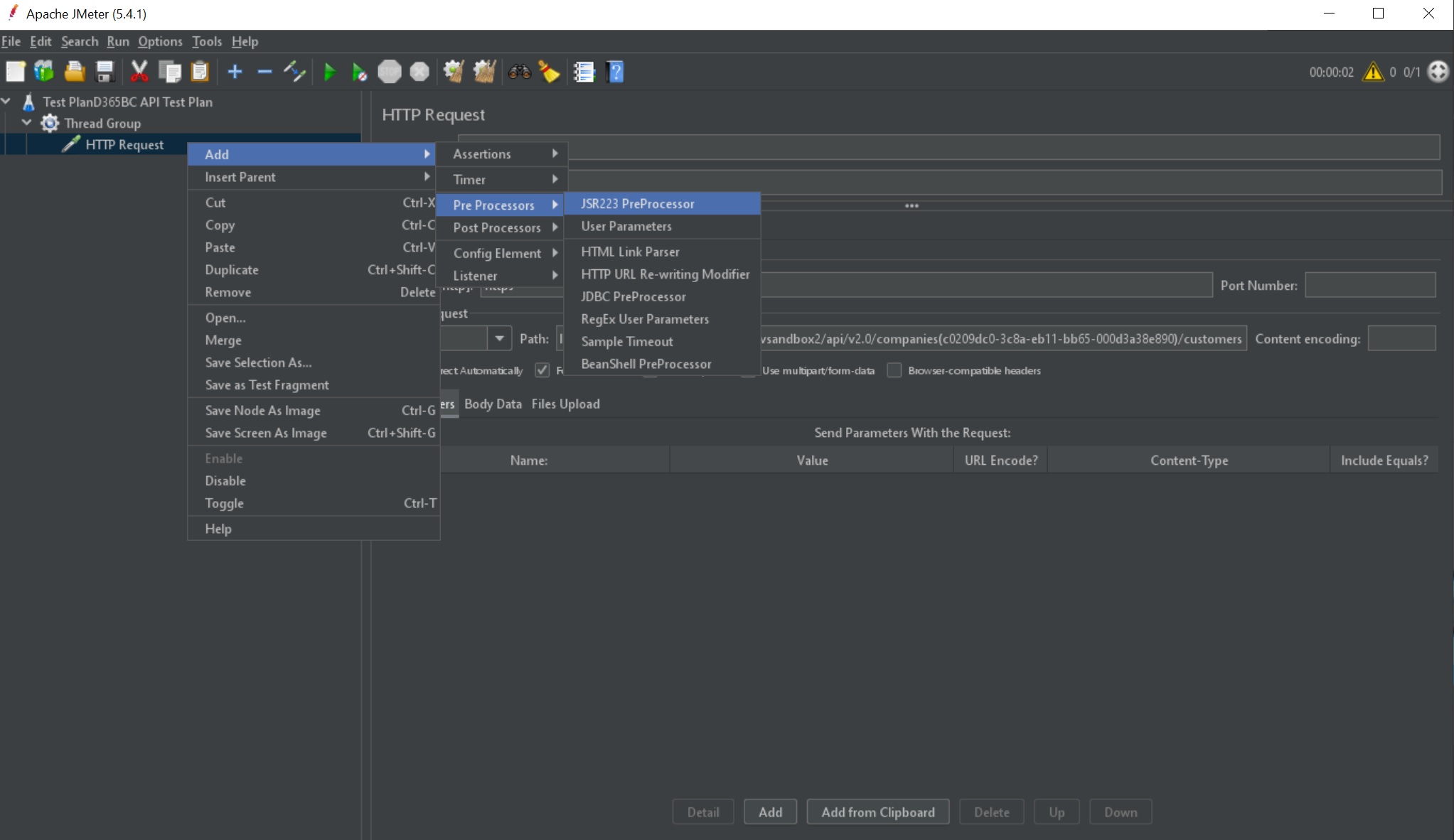Click the Templates icon in toolbar
This screenshot has height=840, width=1454.
pos(44,72)
